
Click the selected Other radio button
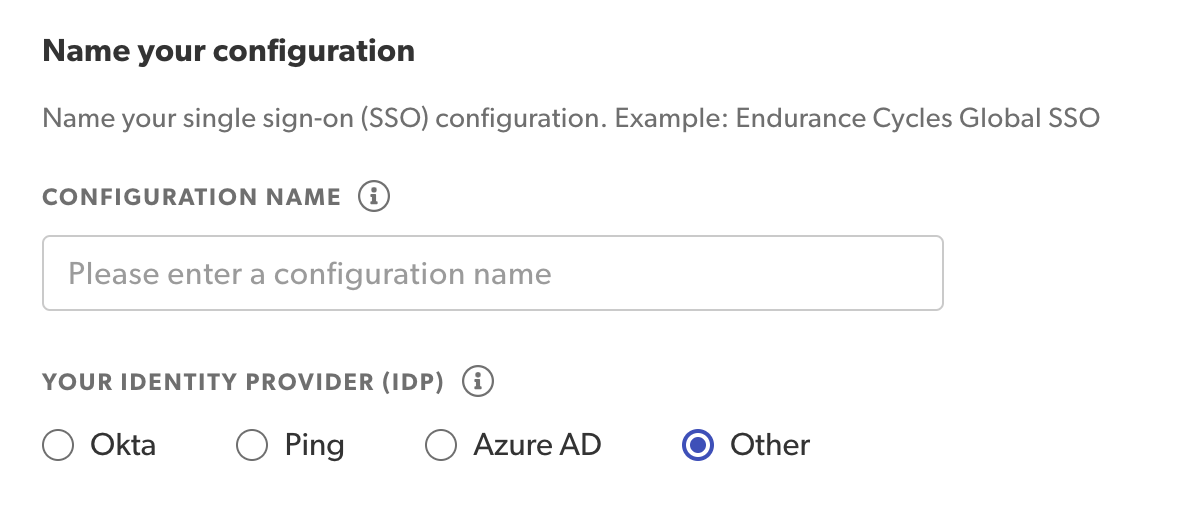pos(697,445)
